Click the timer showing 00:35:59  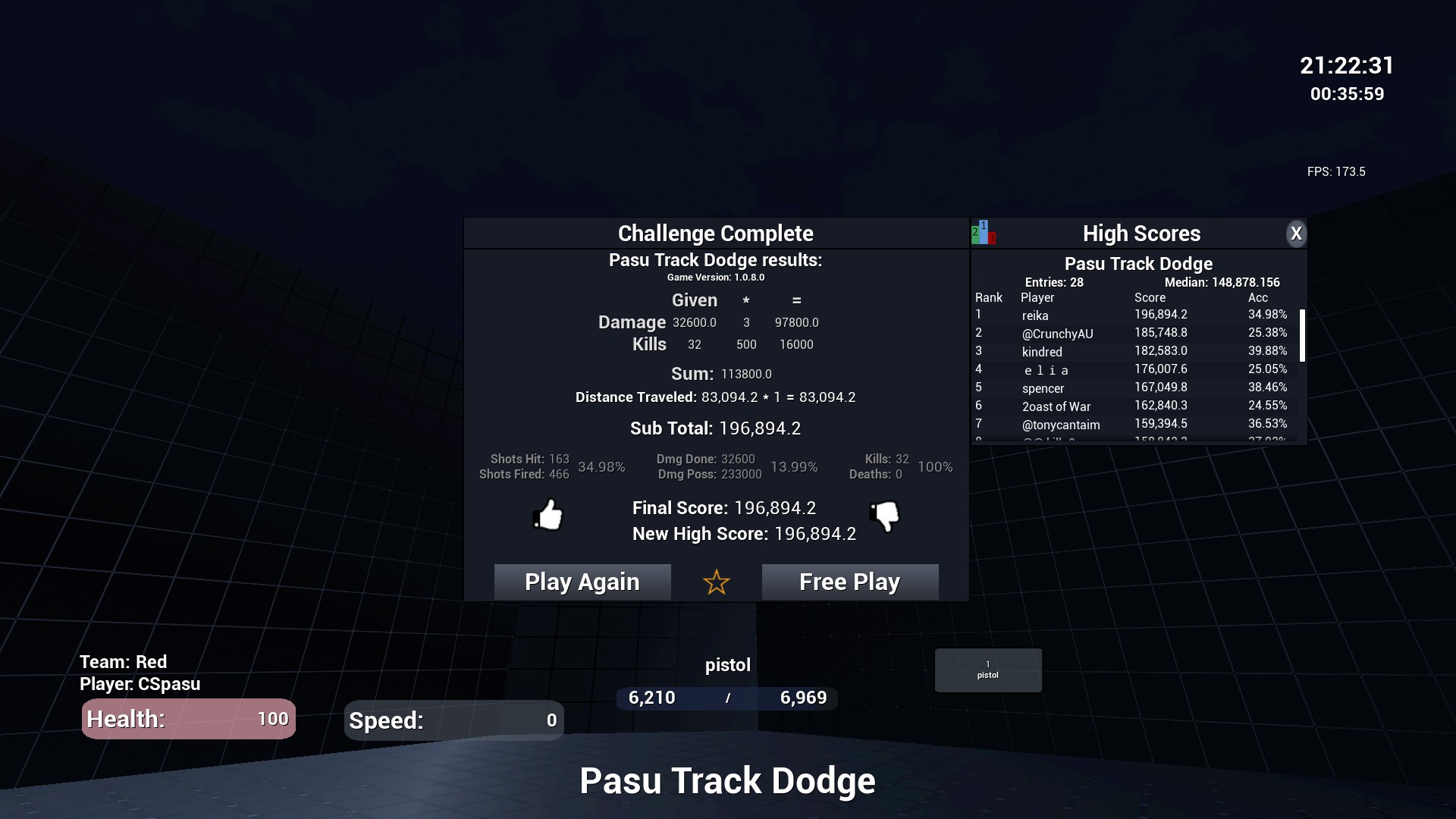click(x=1348, y=94)
